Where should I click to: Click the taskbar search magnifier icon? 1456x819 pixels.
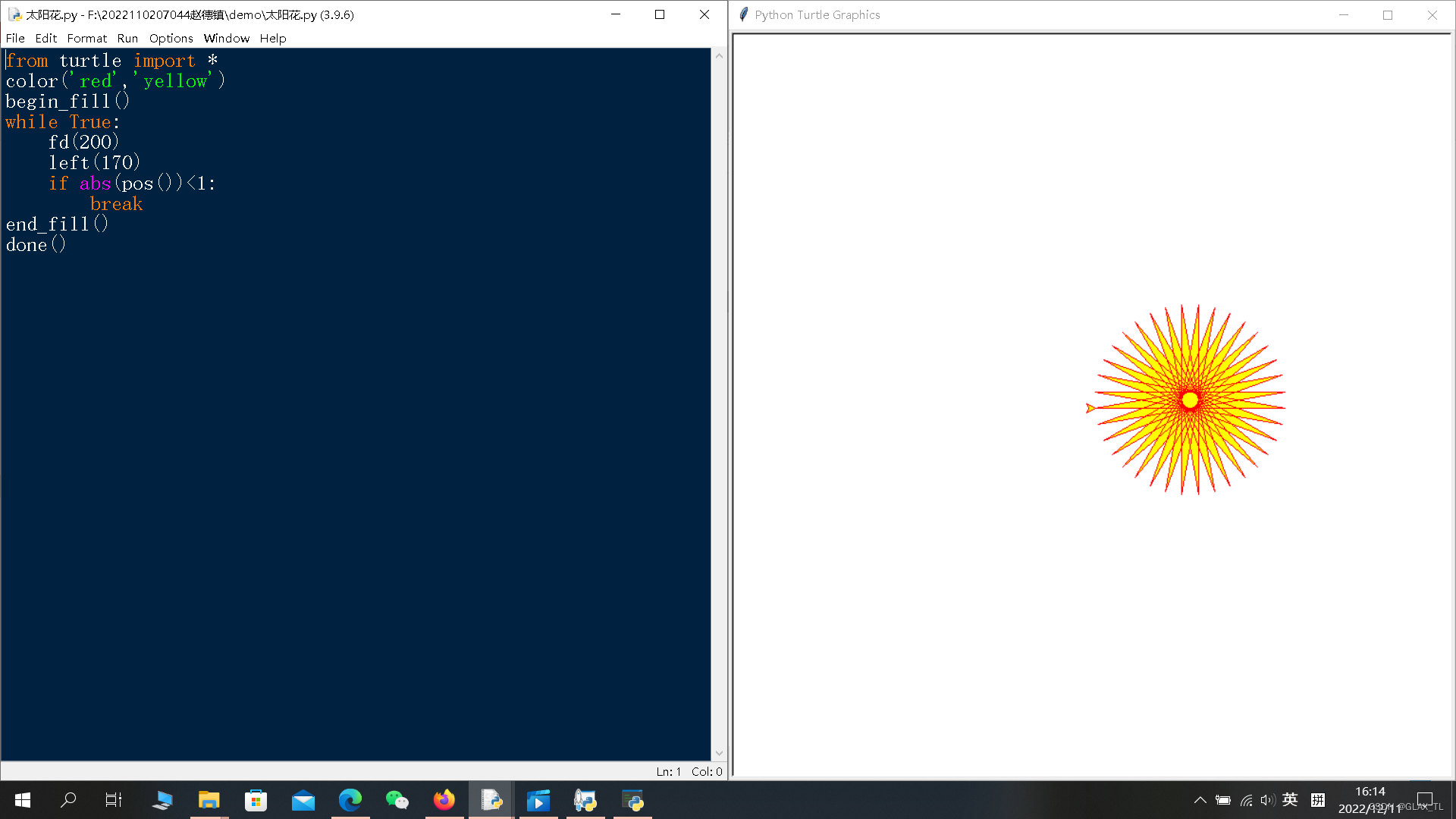(x=68, y=800)
